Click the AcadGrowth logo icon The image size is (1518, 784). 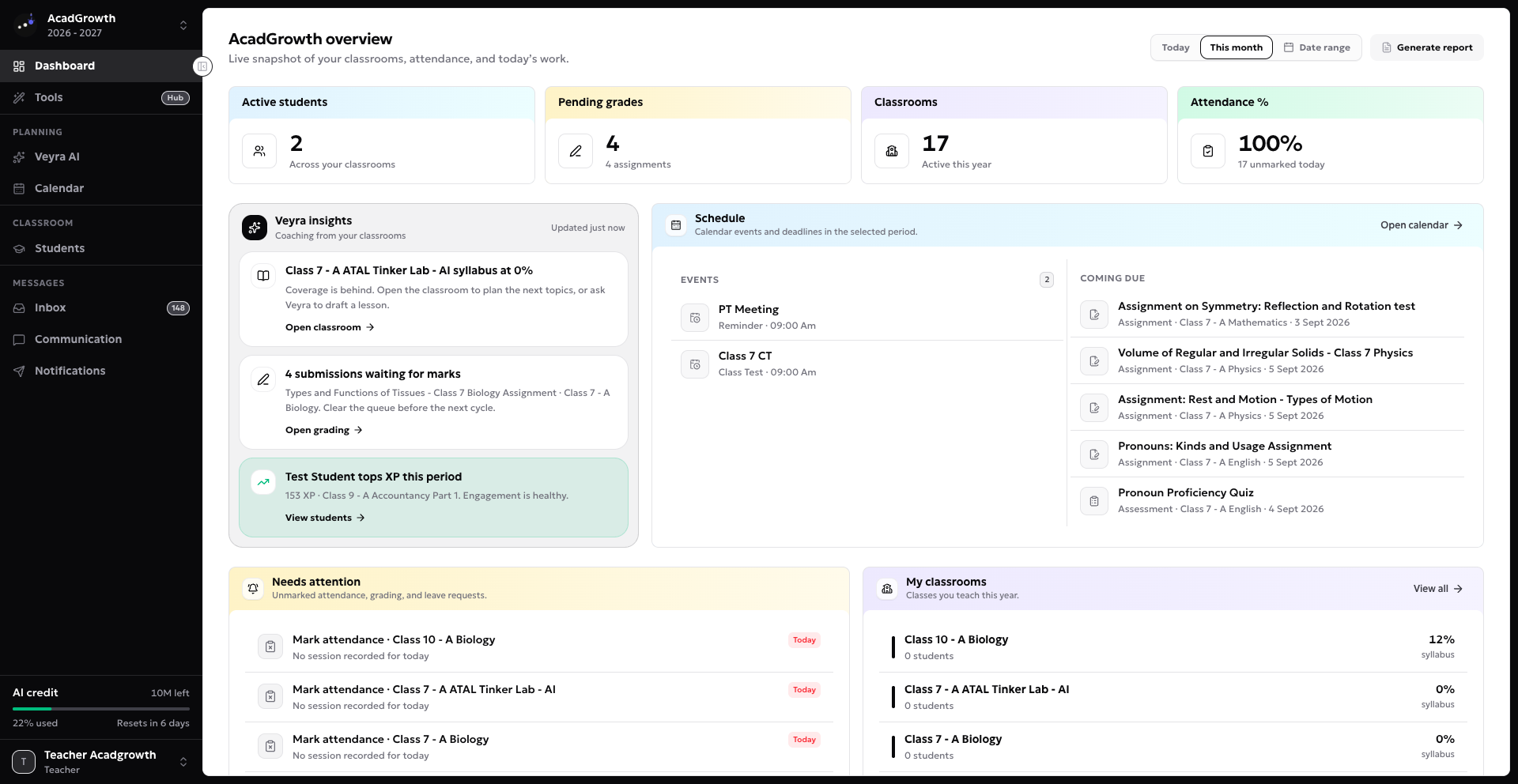coord(25,25)
